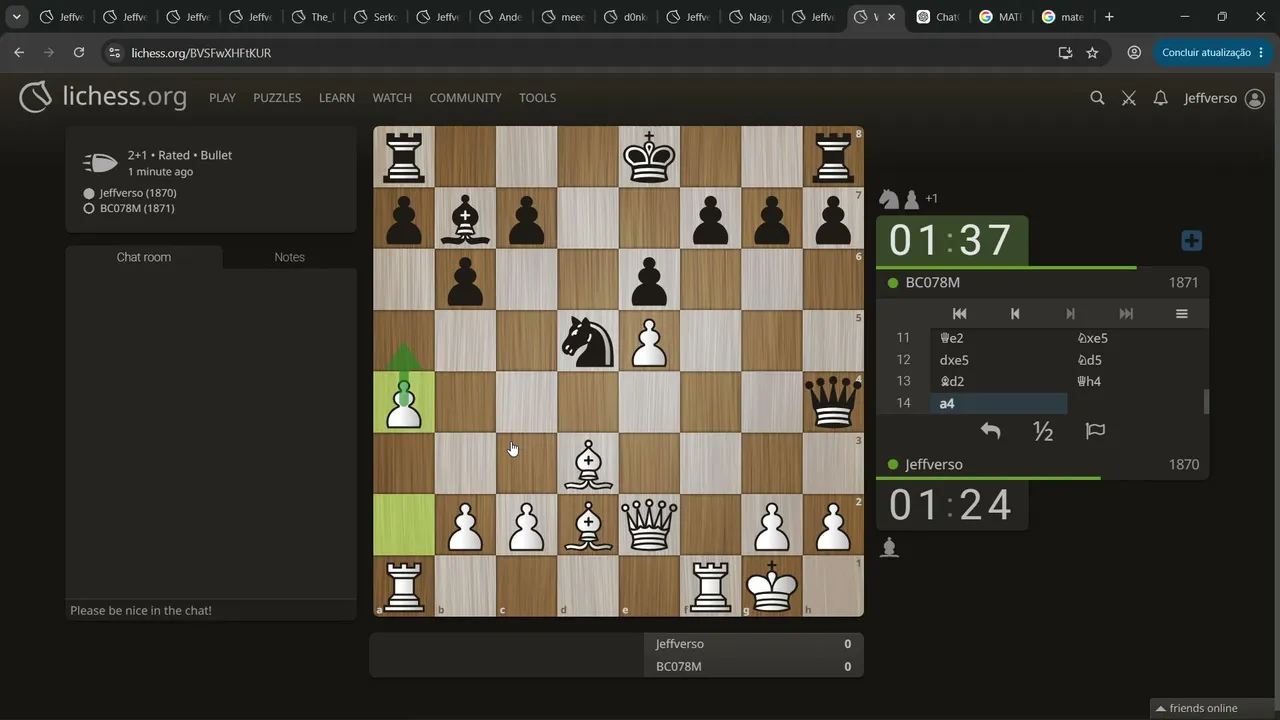Open the WATCH menu
Viewport: 1280px width, 720px height.
click(x=392, y=98)
